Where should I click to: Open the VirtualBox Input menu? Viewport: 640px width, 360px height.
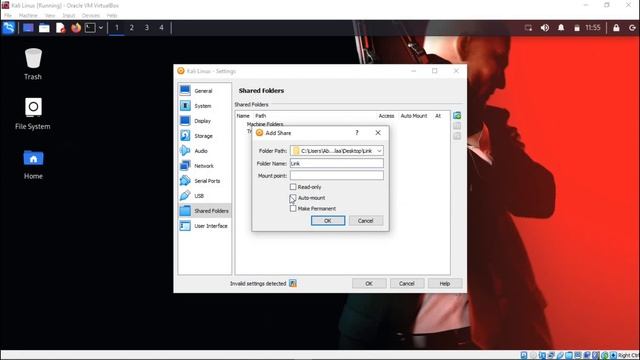click(69, 16)
